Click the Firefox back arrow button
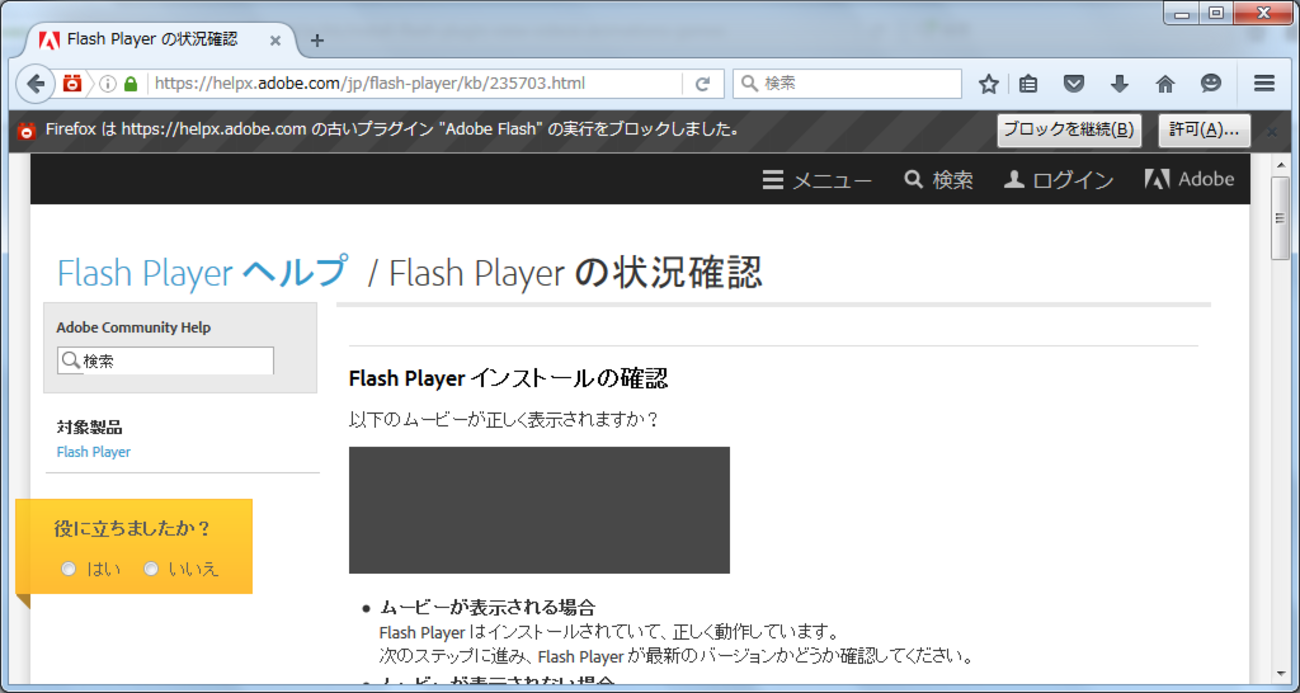1300x693 pixels. coord(36,84)
